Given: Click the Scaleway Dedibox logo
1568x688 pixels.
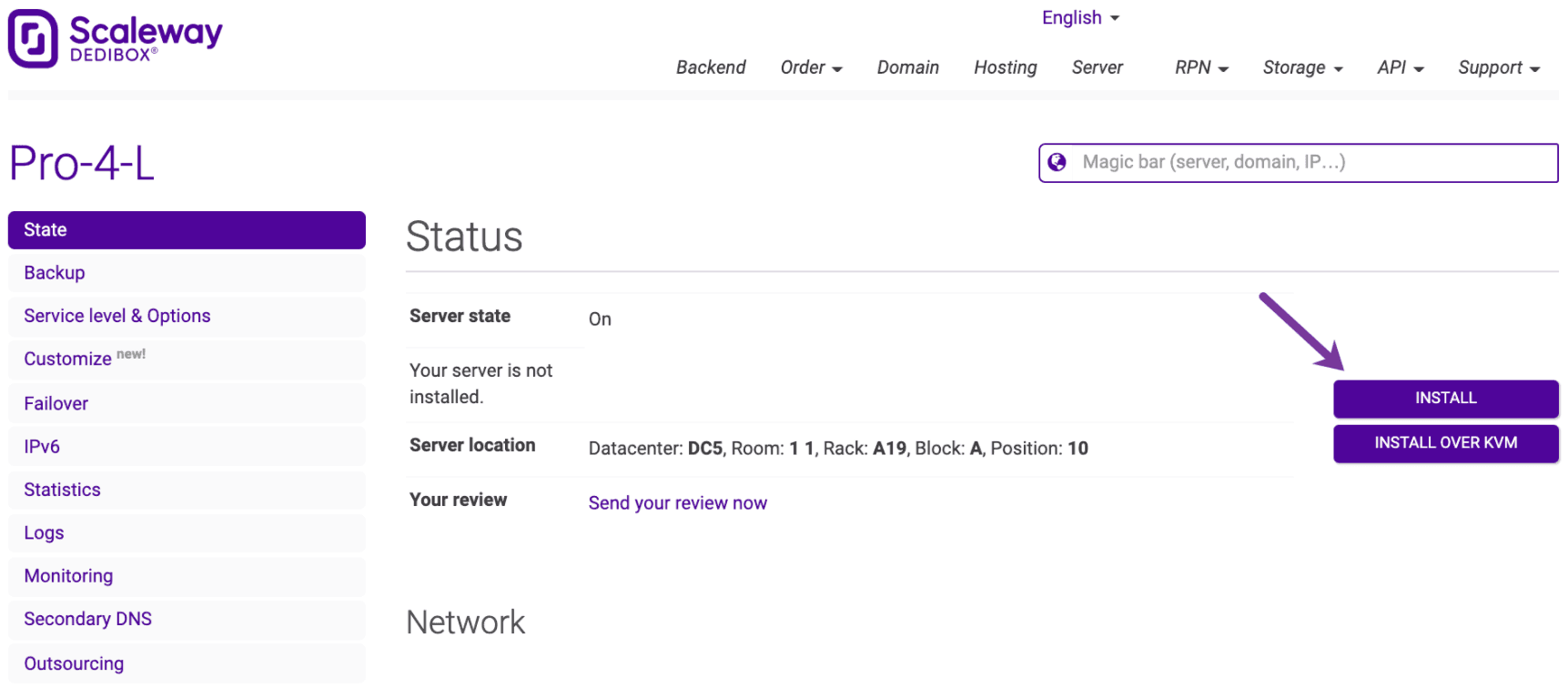Looking at the screenshot, I should 115,38.
